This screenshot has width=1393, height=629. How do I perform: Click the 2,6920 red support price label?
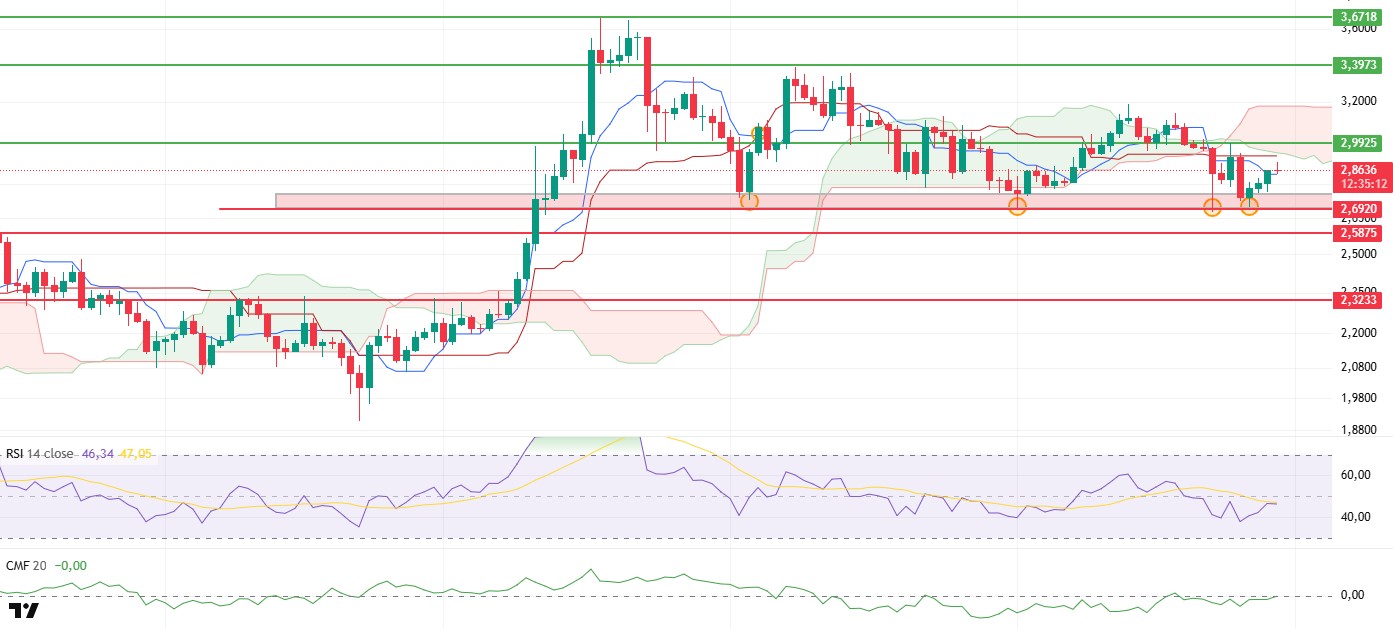tap(1357, 209)
